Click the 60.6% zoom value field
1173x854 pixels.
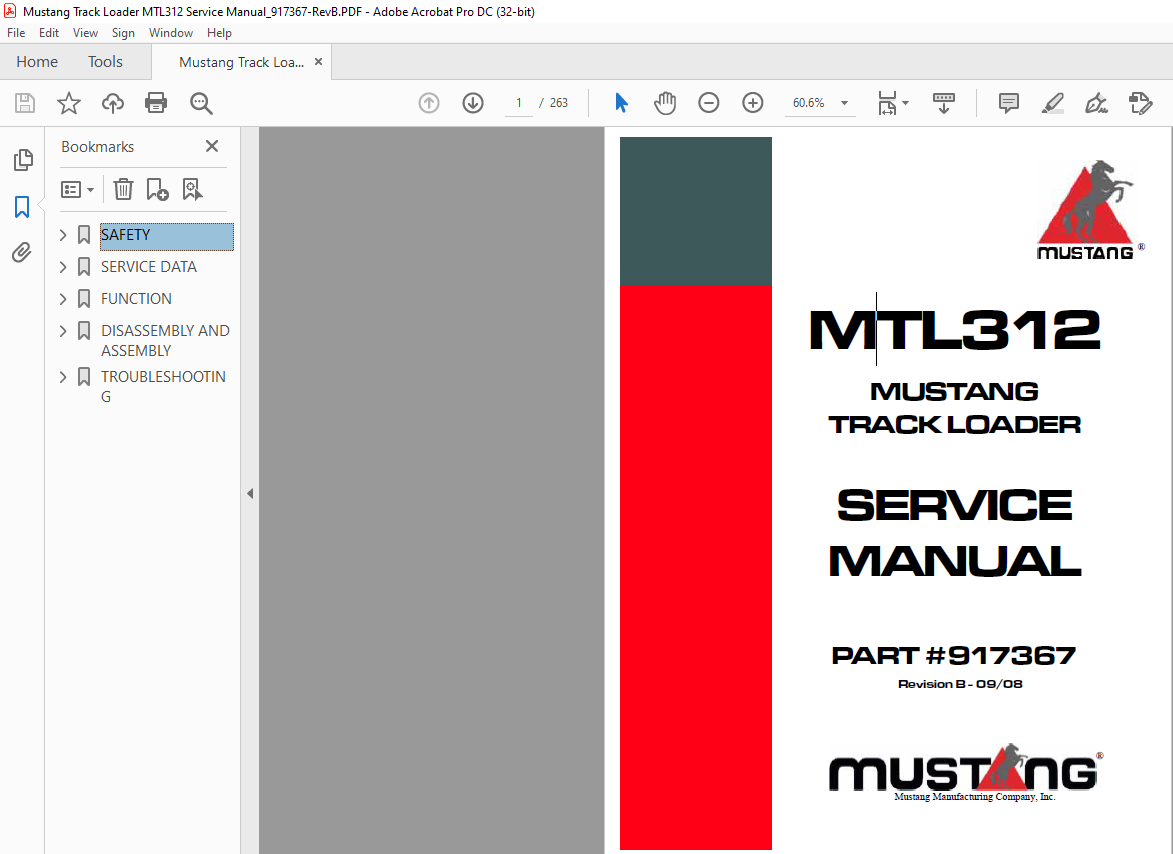pyautogui.click(x=808, y=102)
